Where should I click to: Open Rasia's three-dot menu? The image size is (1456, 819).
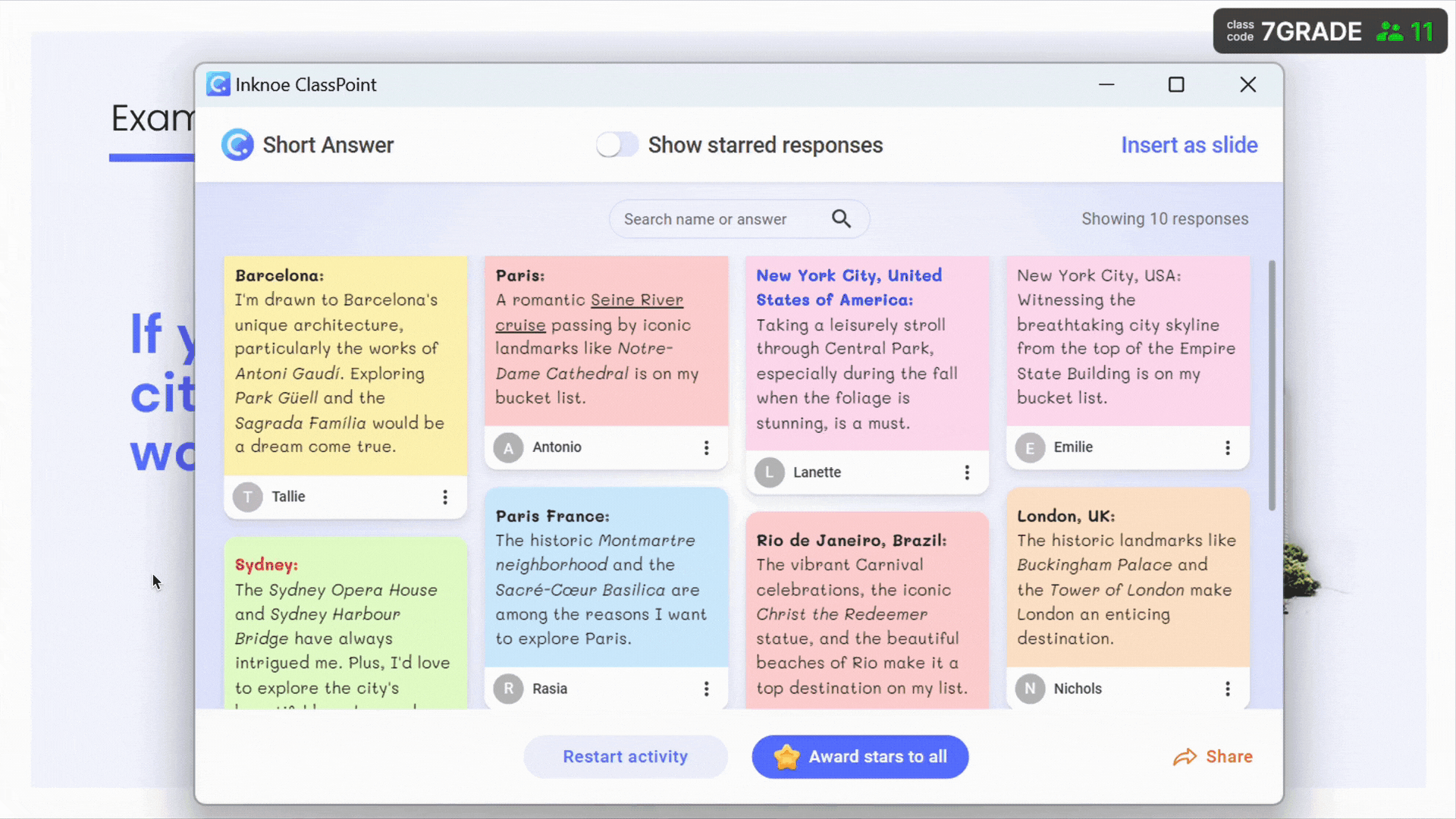click(x=706, y=689)
